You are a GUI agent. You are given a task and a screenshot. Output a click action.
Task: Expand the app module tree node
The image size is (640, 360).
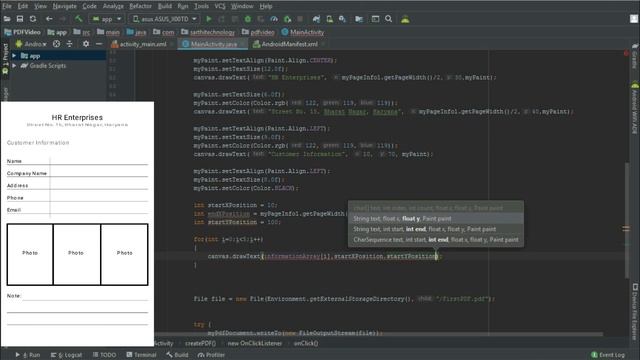point(14,56)
